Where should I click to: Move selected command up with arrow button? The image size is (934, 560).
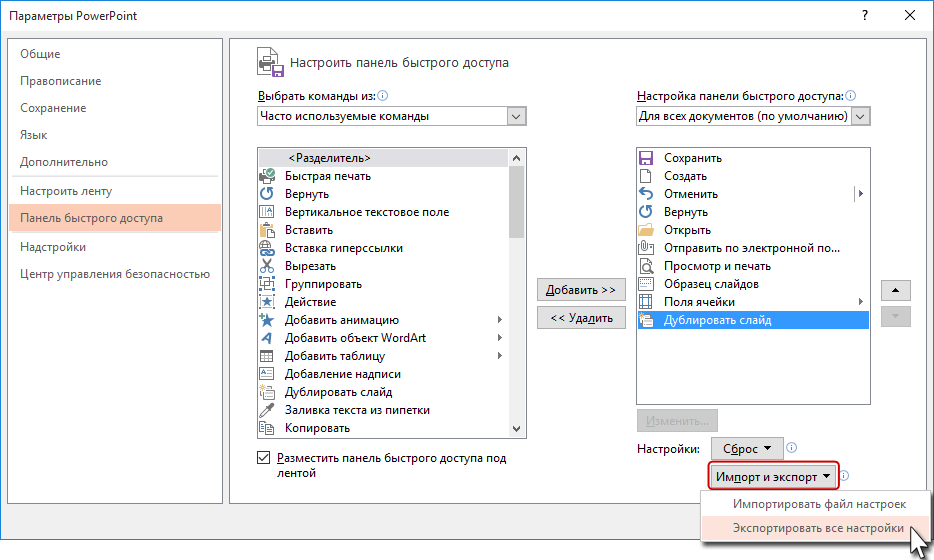click(895, 291)
